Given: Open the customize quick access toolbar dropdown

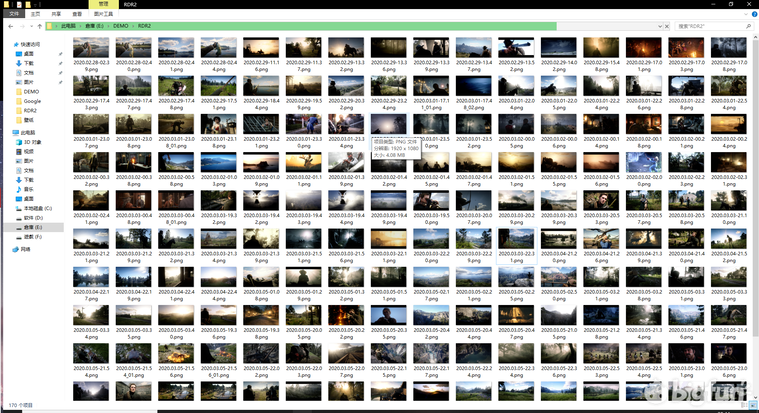Looking at the screenshot, I should 36,4.
